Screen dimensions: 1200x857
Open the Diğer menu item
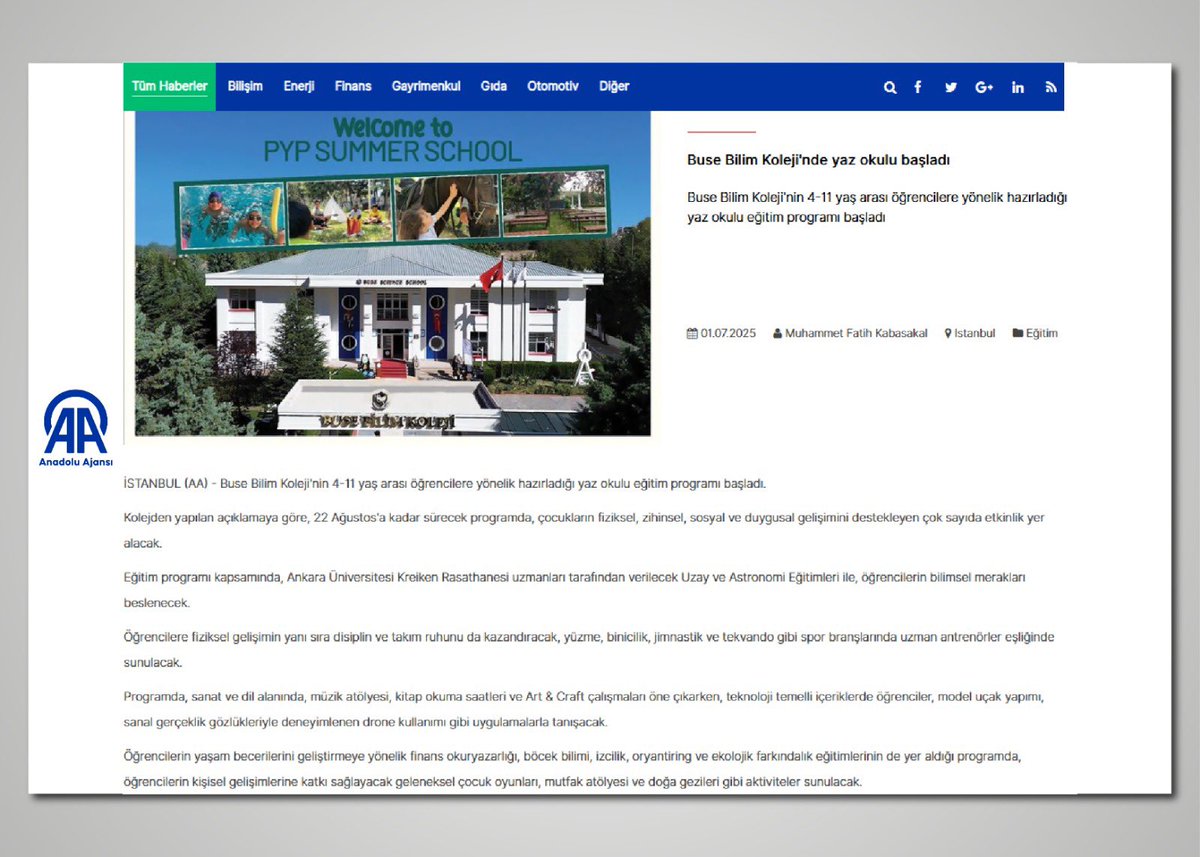[x=614, y=86]
